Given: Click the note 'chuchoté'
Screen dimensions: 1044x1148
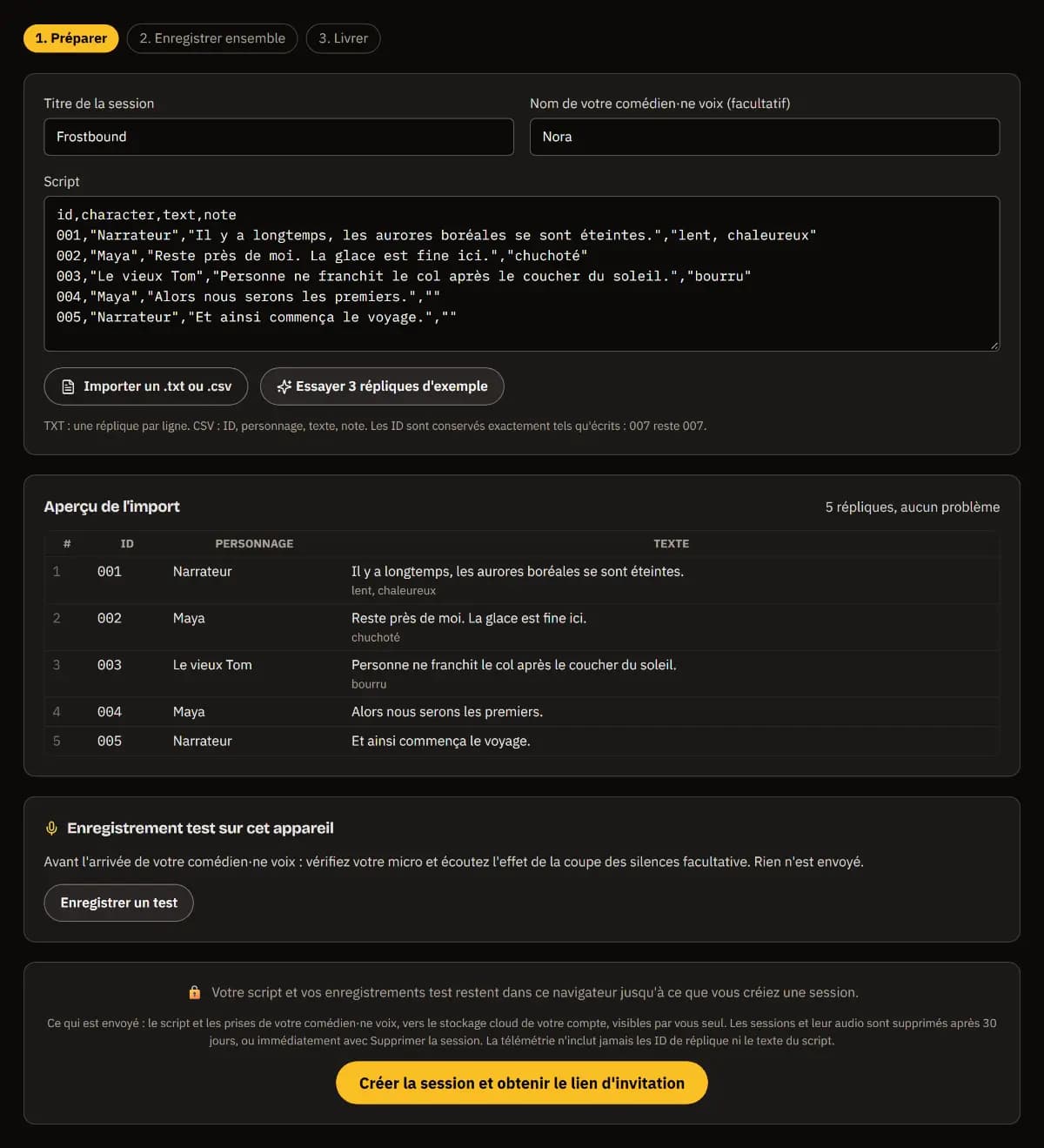Looking at the screenshot, I should pos(376,638).
